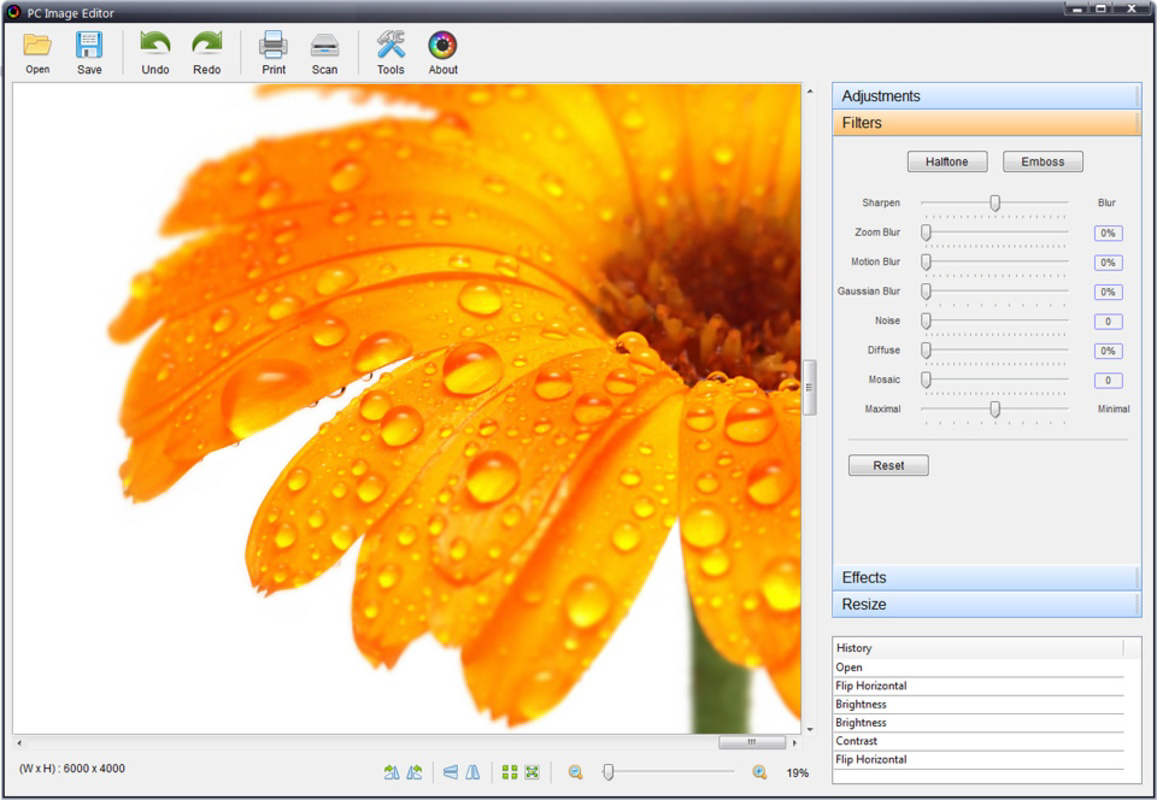Screen dimensions: 1157x800
Task: Open the Tools menu icon
Action: coord(390,46)
